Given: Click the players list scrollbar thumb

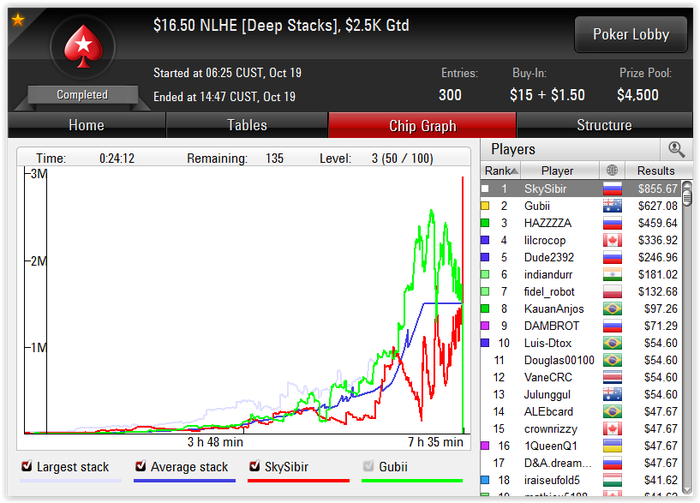Looking at the screenshot, I should point(688,196).
